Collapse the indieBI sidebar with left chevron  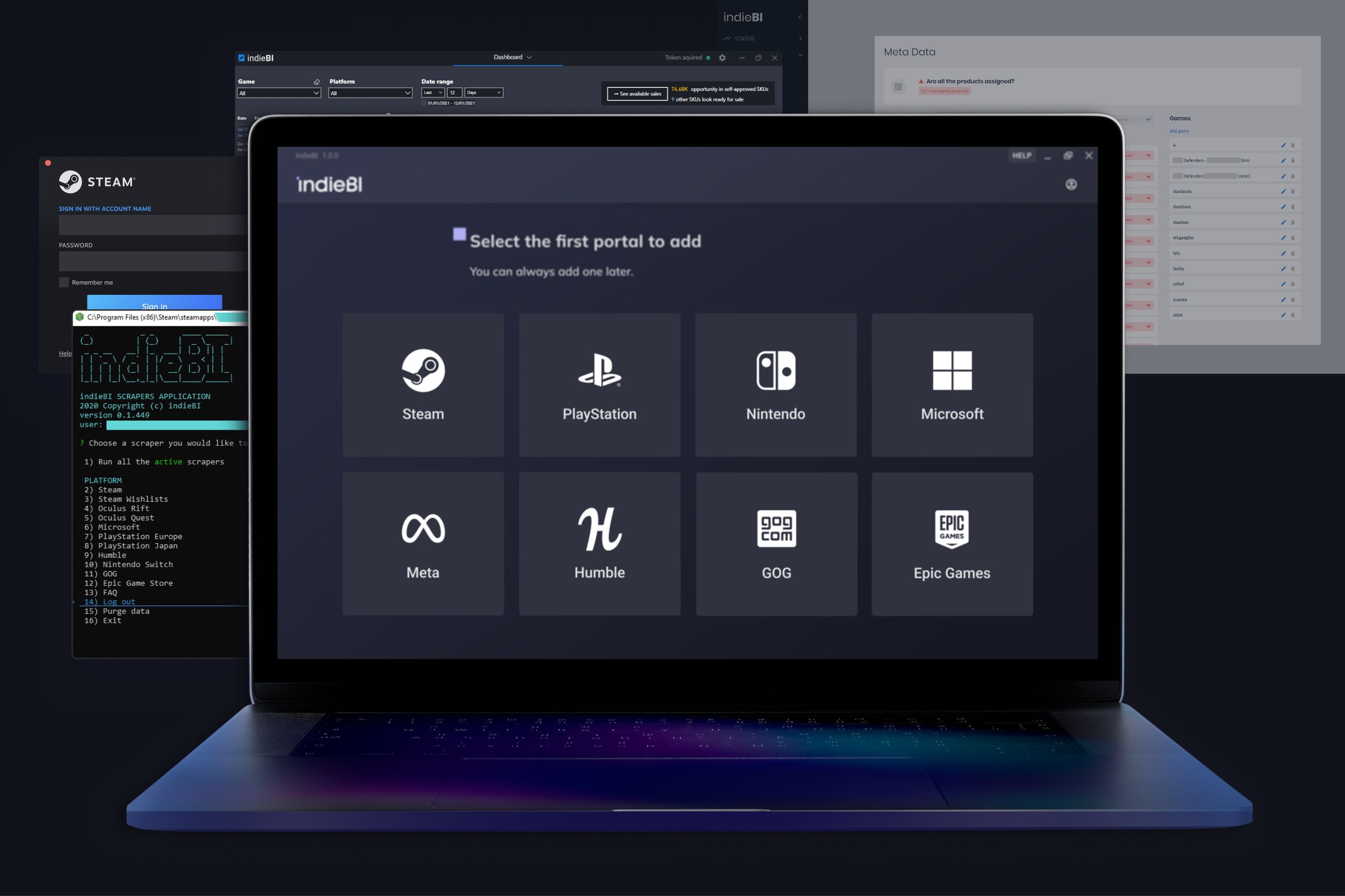(x=800, y=17)
